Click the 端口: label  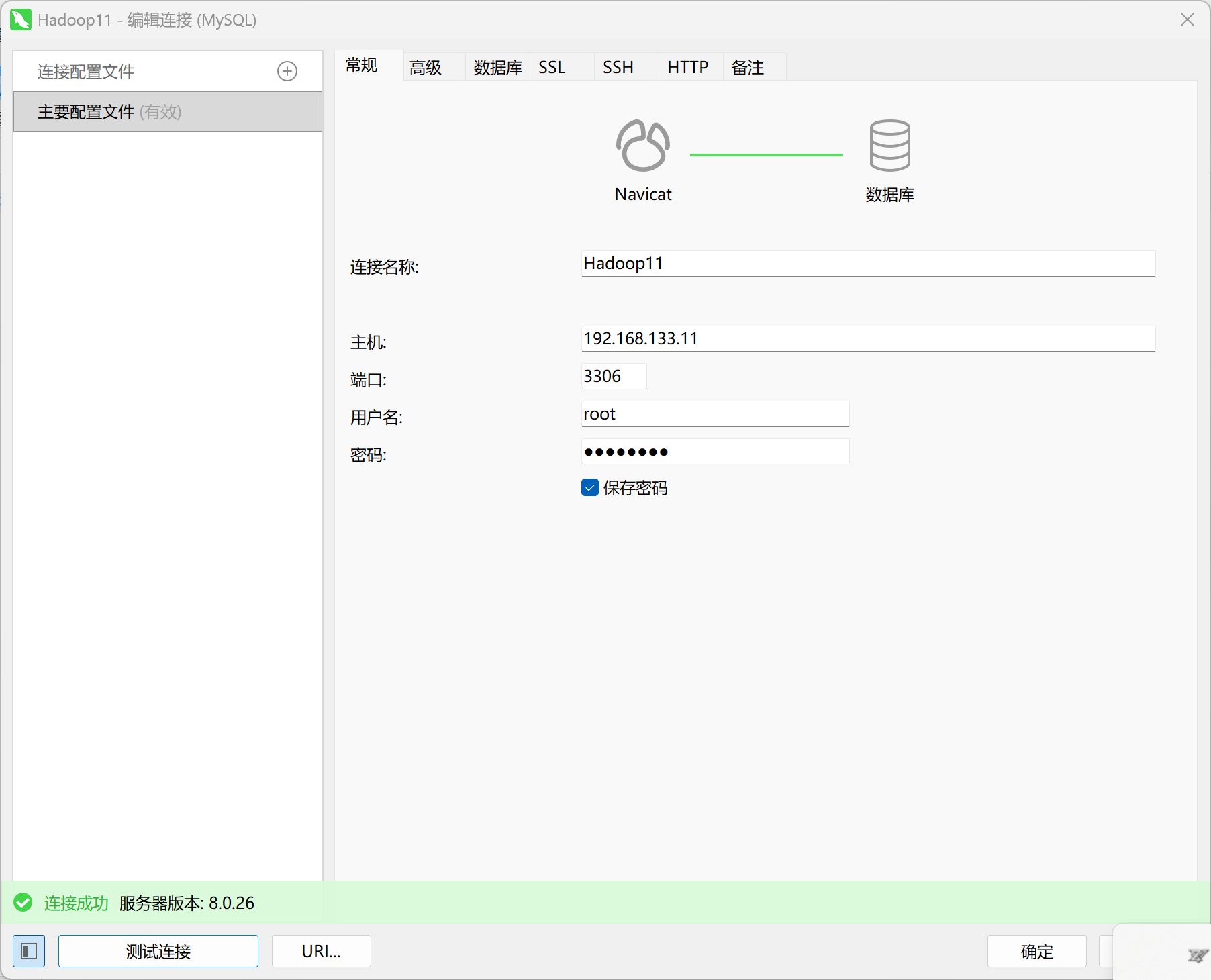(369, 380)
